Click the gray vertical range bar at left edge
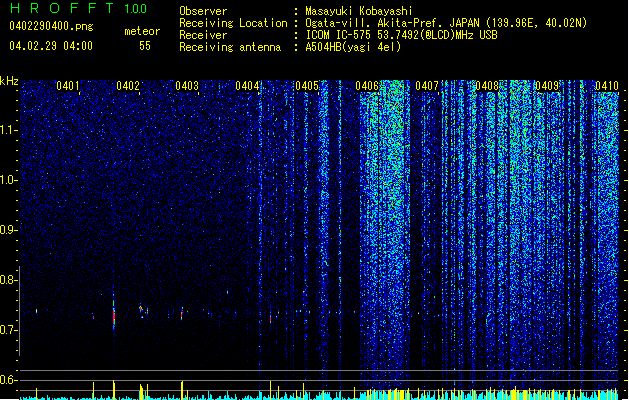 pos(19,311)
